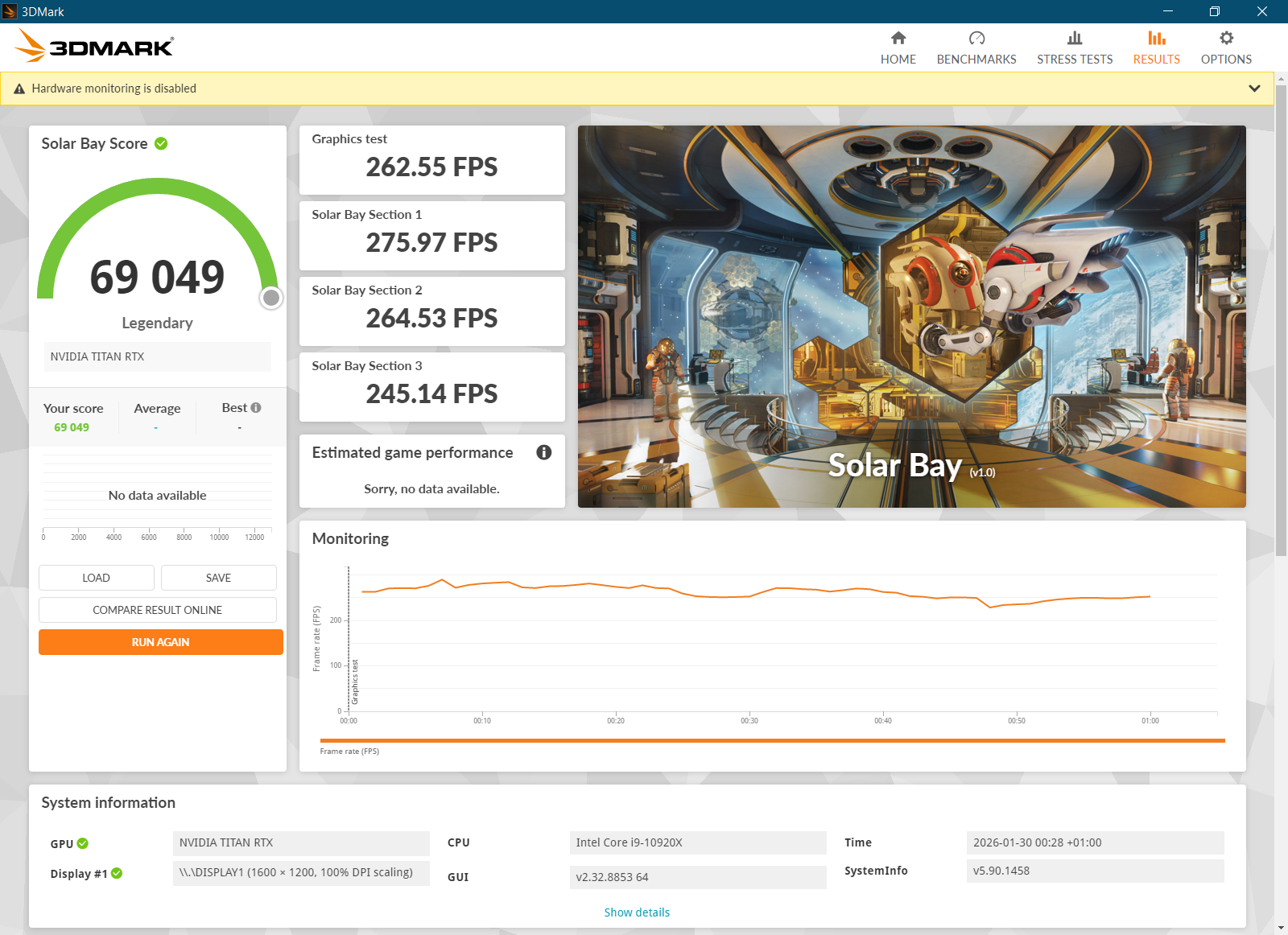Click the info icon next to Best
This screenshot has width=1288, height=935.
(256, 408)
